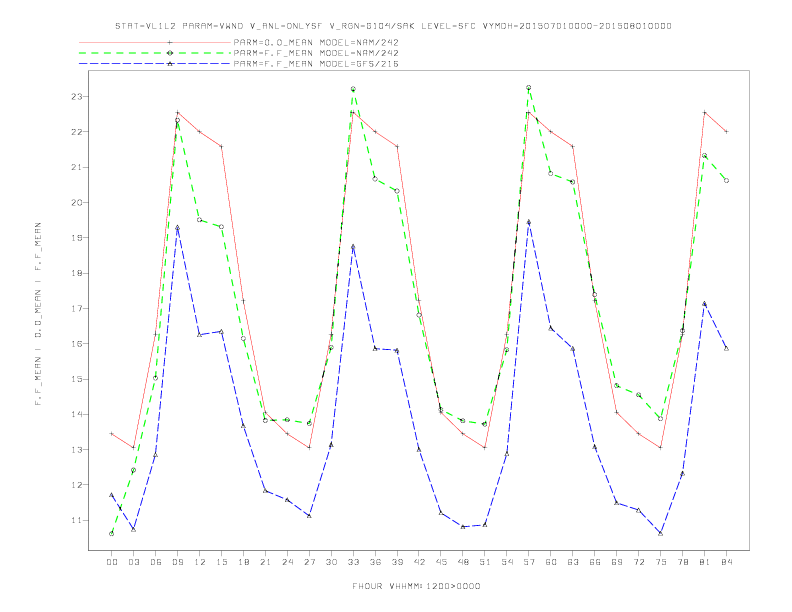Image resolution: width=792 pixels, height=612 pixels.
Task: Click y-axis tick label 17
Action: tap(76, 309)
